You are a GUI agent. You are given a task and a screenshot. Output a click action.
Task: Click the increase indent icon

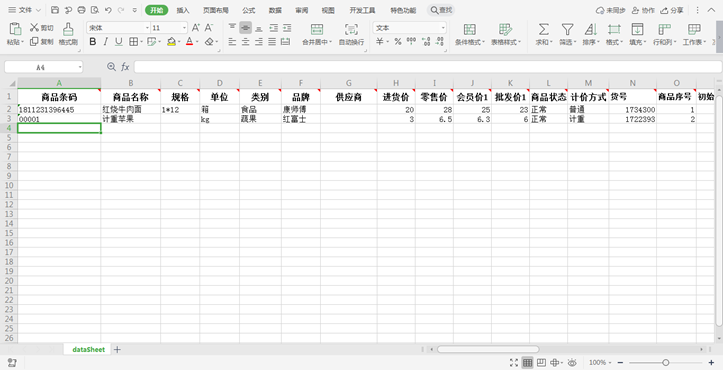tap(287, 28)
